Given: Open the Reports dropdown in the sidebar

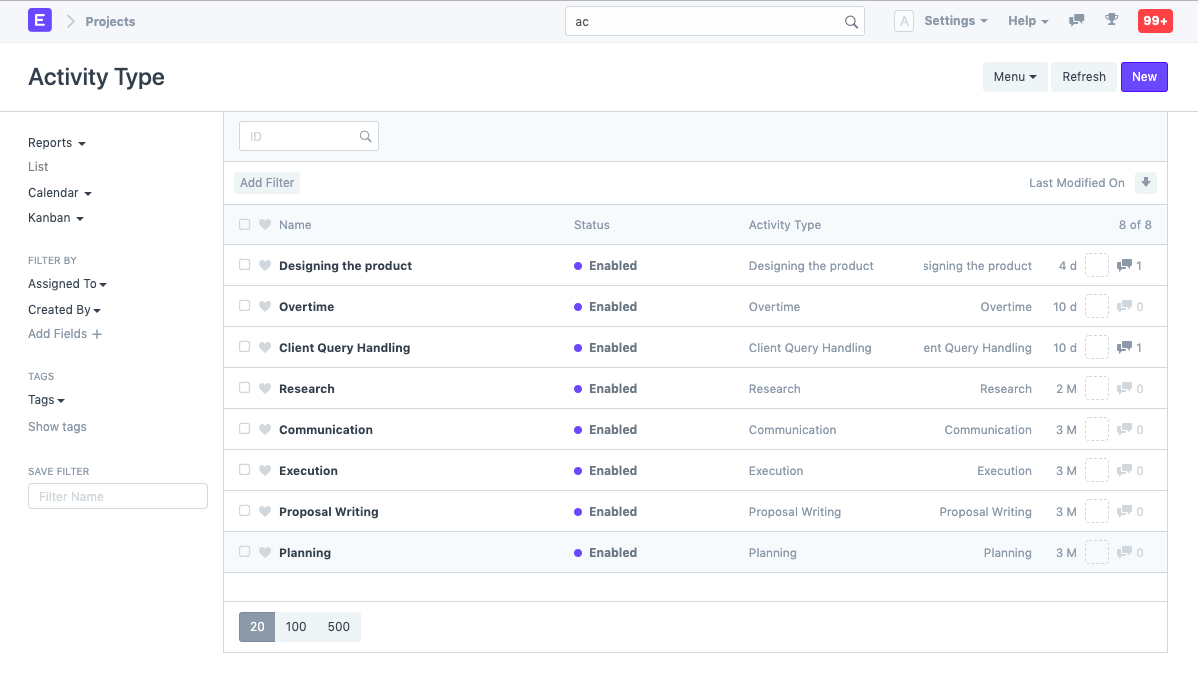Looking at the screenshot, I should [x=56, y=142].
